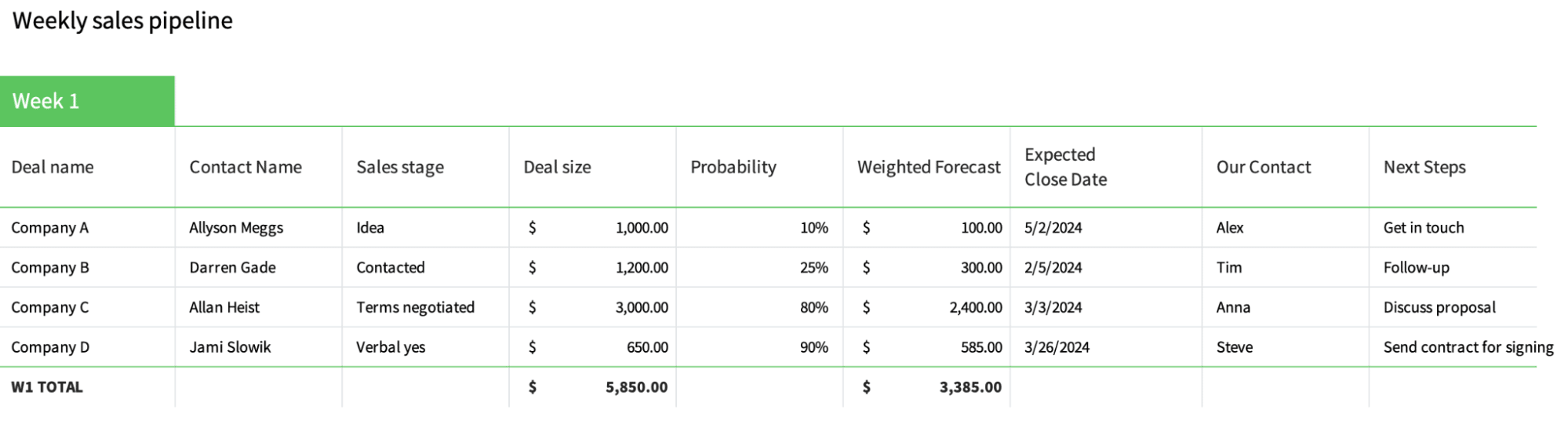This screenshot has width=1568, height=431.
Task: Click the Next Steps column header
Action: pyautogui.click(x=1424, y=167)
